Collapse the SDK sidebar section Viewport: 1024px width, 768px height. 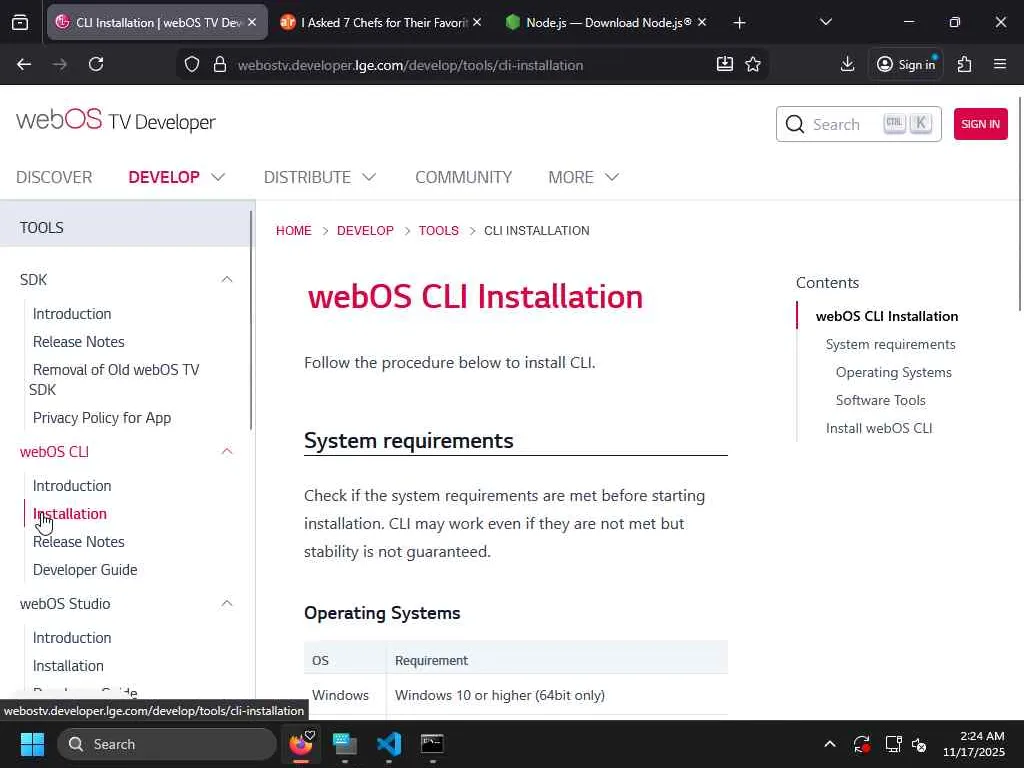(227, 280)
